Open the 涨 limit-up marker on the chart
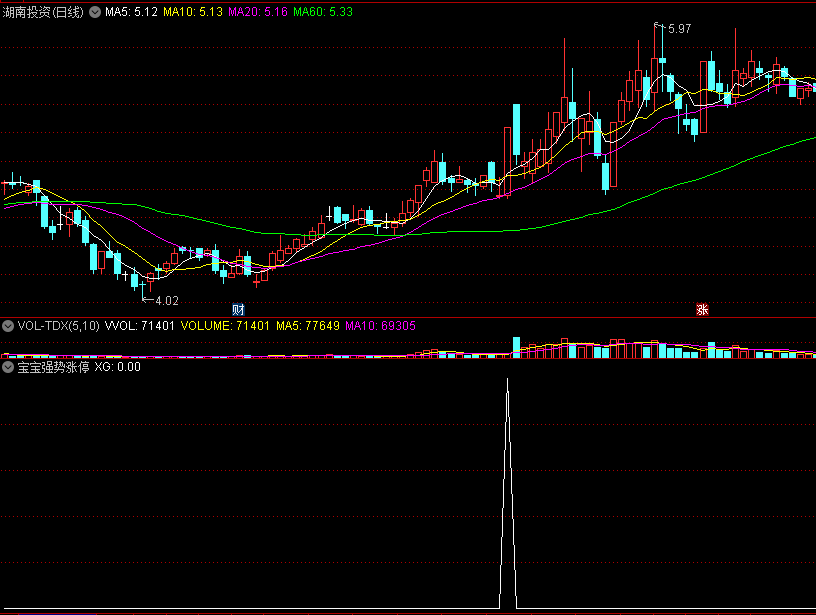816x615 pixels. click(x=702, y=310)
